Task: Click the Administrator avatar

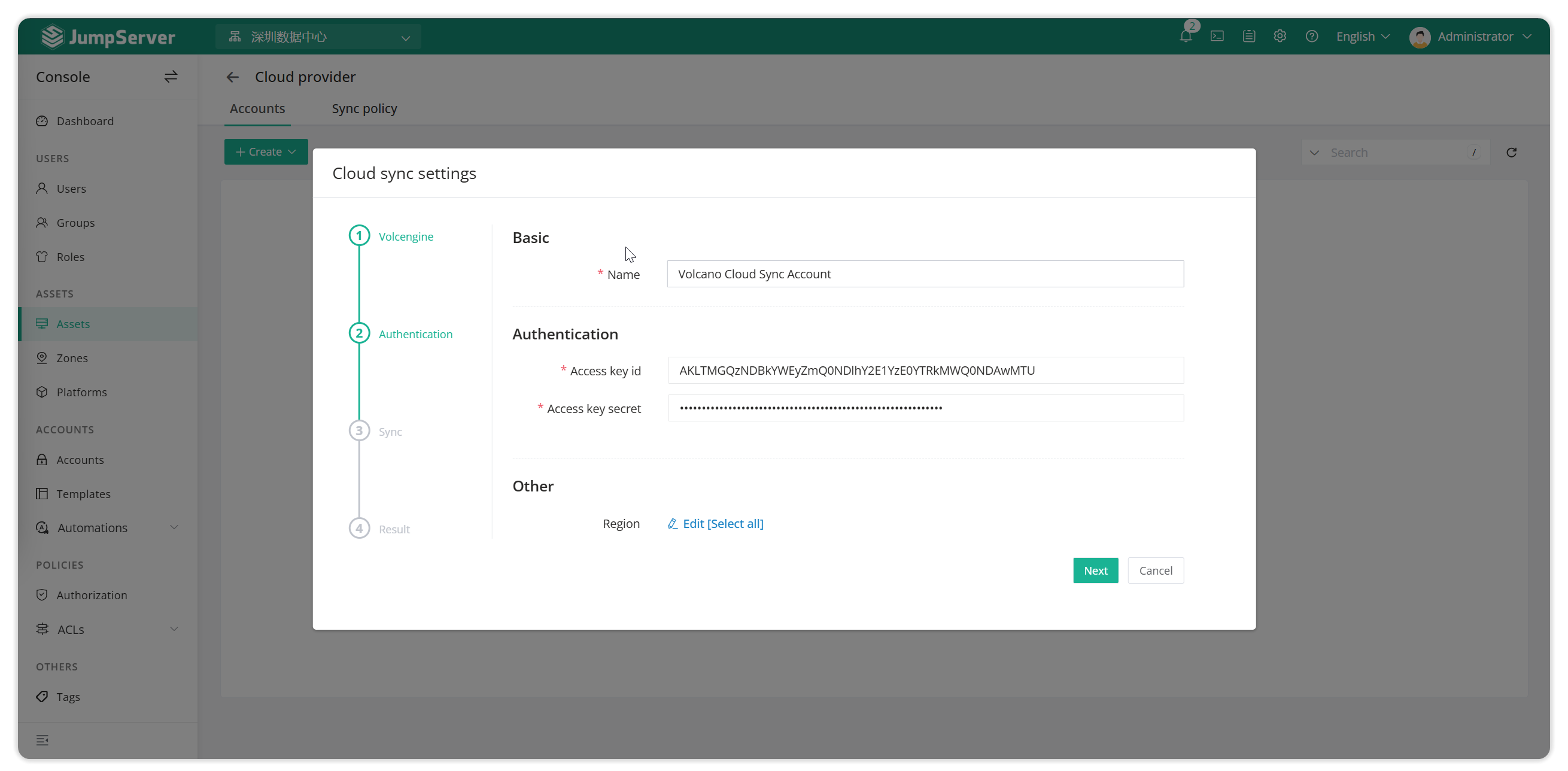Action: pyautogui.click(x=1420, y=37)
